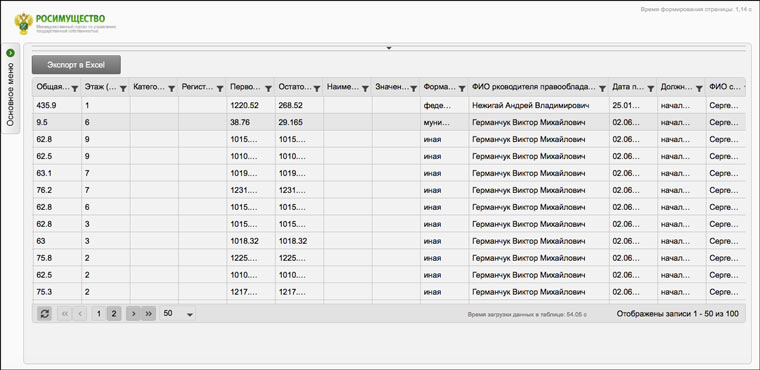Select the first-cost cell 1018.32

tap(251, 241)
